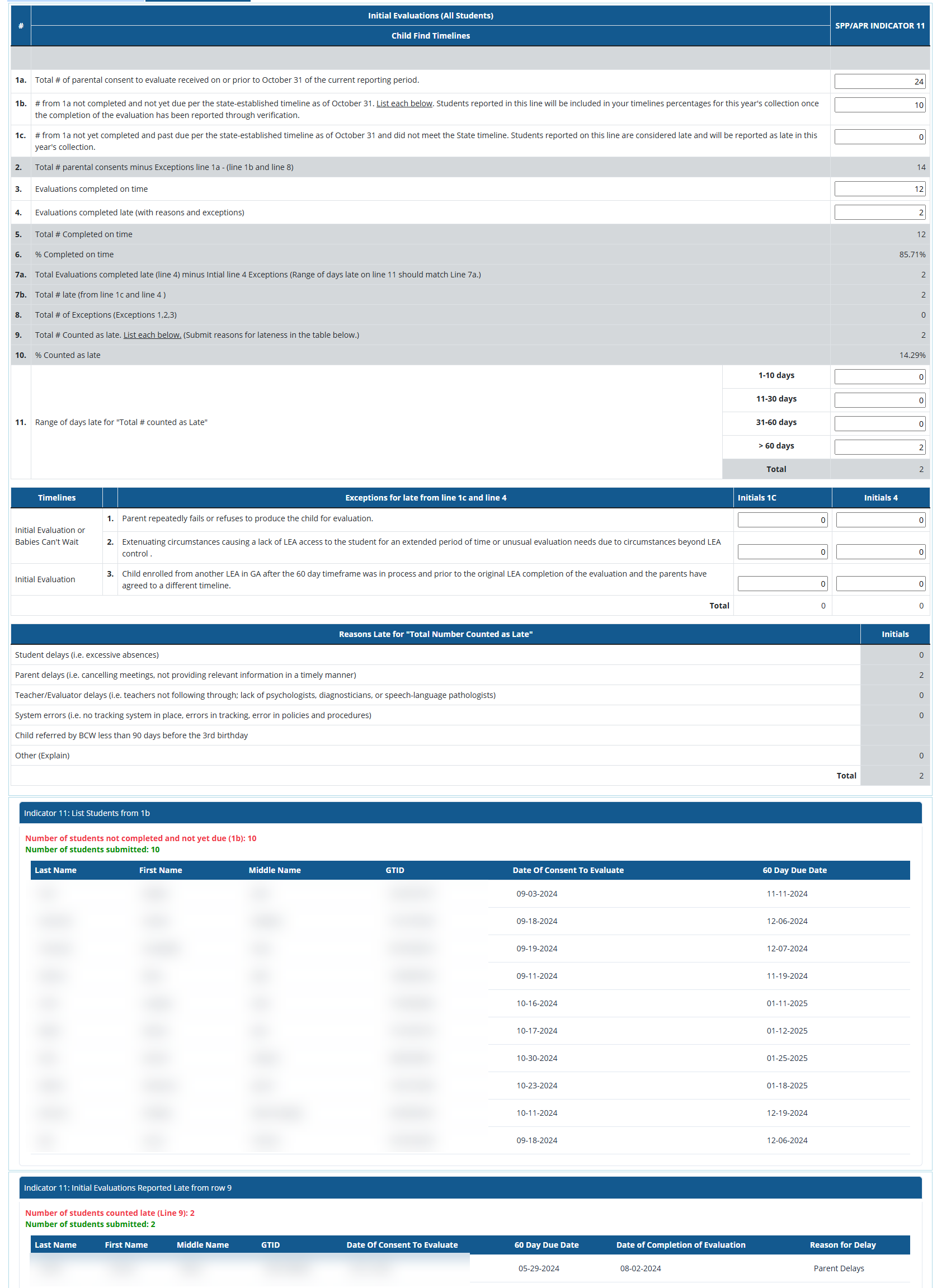Focus Initials 4 field for extenuating circumstances
Viewport: 937px width, 1288px height.
880,552
